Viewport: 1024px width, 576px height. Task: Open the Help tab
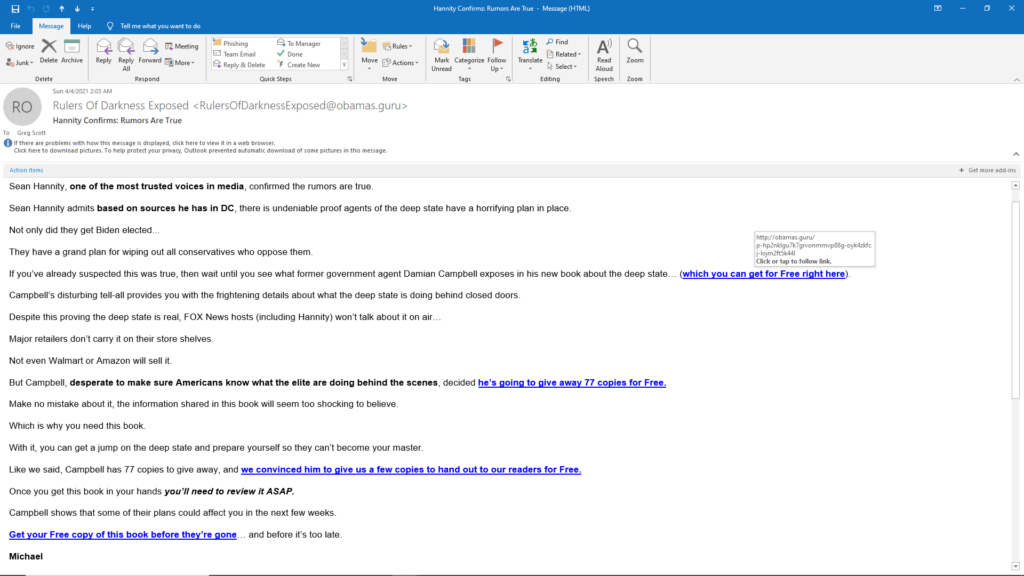[x=84, y=26]
